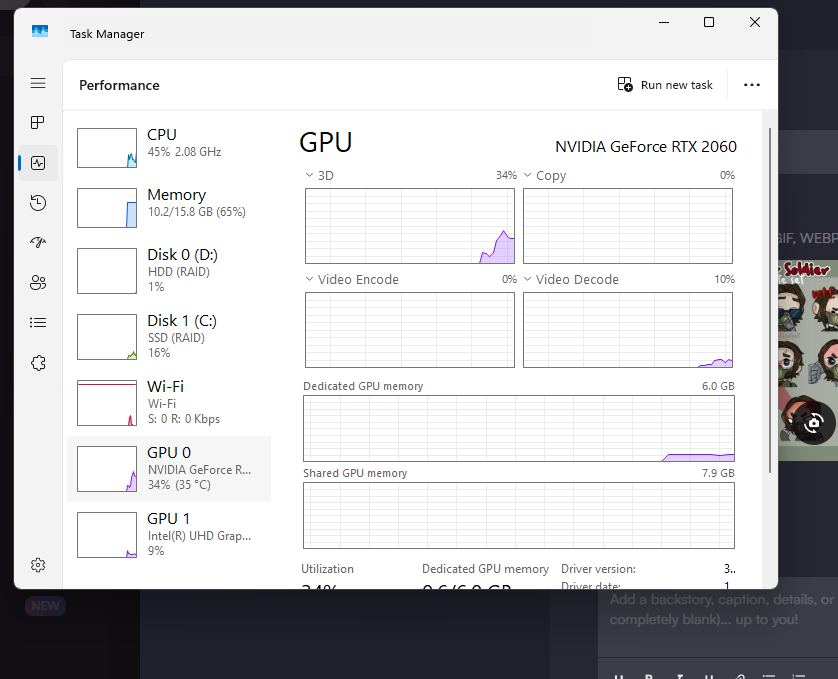
Task: Toggle the hamburger navigation menu
Action: [x=38, y=83]
